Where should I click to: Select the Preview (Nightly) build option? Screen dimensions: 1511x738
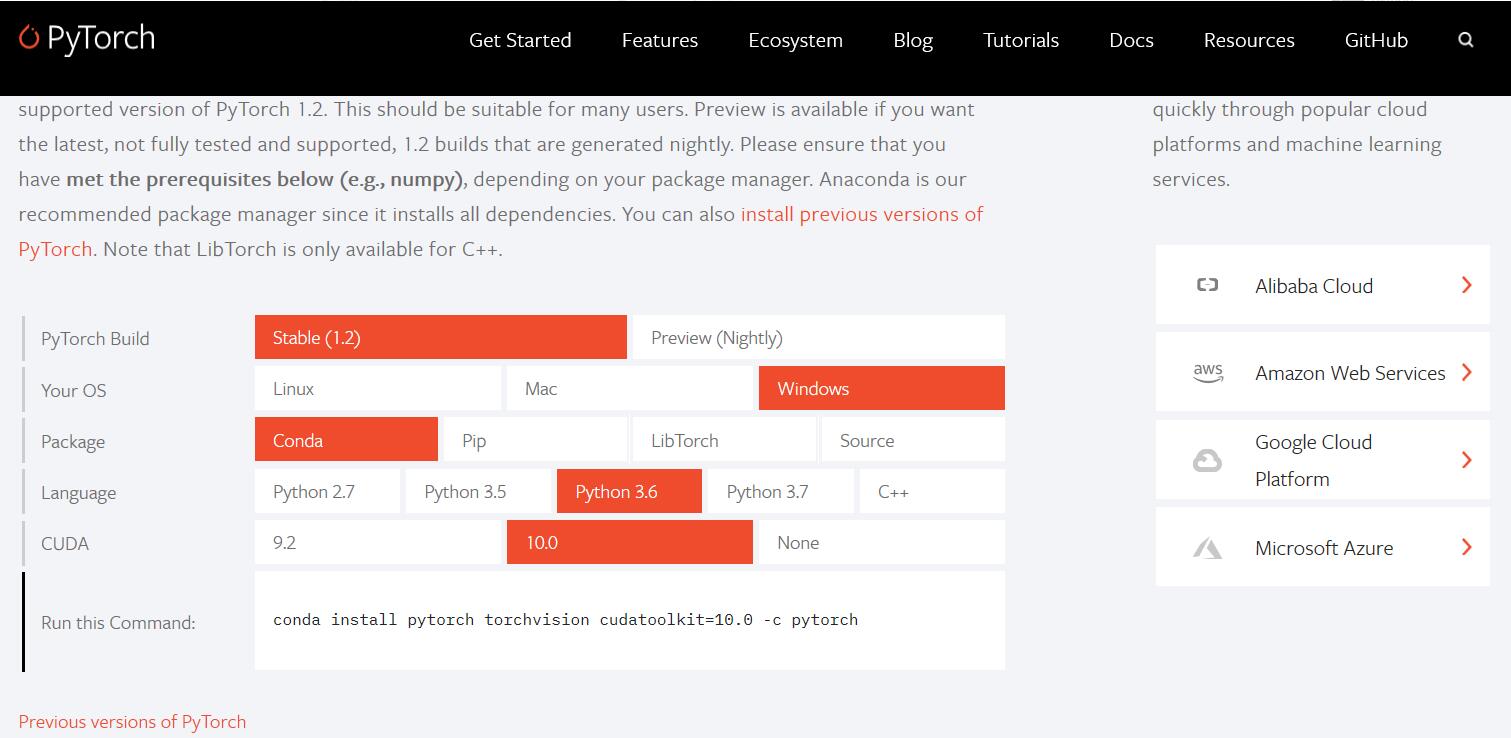coord(818,338)
